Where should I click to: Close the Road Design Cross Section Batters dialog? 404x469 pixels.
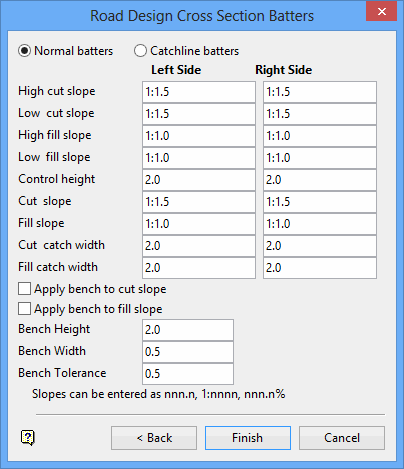381,12
